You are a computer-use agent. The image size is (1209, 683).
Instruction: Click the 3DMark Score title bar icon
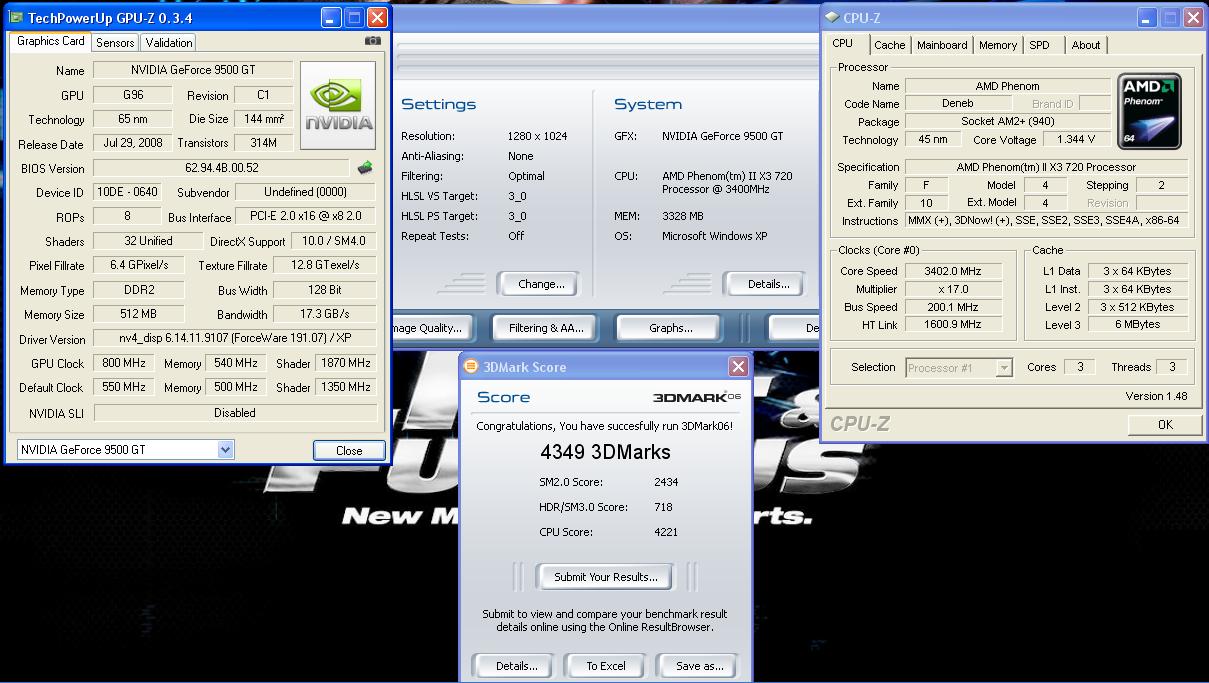coord(471,367)
